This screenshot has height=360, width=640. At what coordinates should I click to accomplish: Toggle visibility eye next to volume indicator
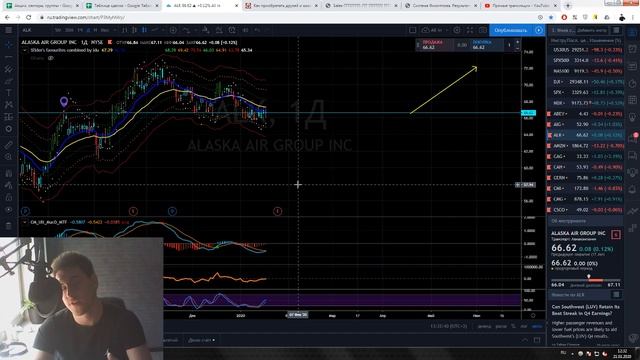(51, 58)
